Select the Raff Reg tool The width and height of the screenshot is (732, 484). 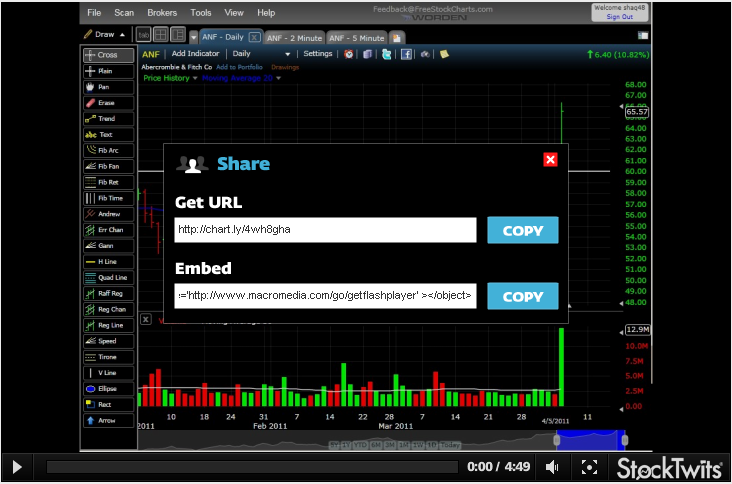(x=109, y=293)
